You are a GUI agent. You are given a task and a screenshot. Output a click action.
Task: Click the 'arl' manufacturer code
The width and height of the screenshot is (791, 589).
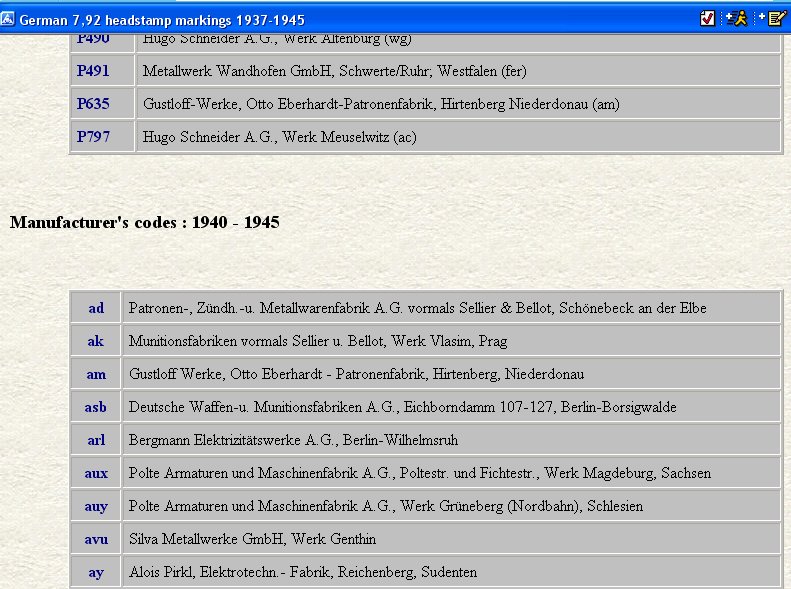point(96,440)
